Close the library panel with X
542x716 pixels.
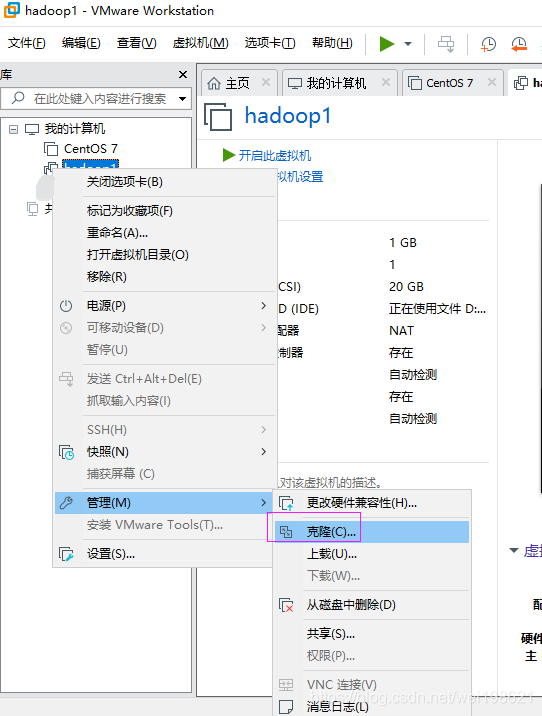pos(183,74)
